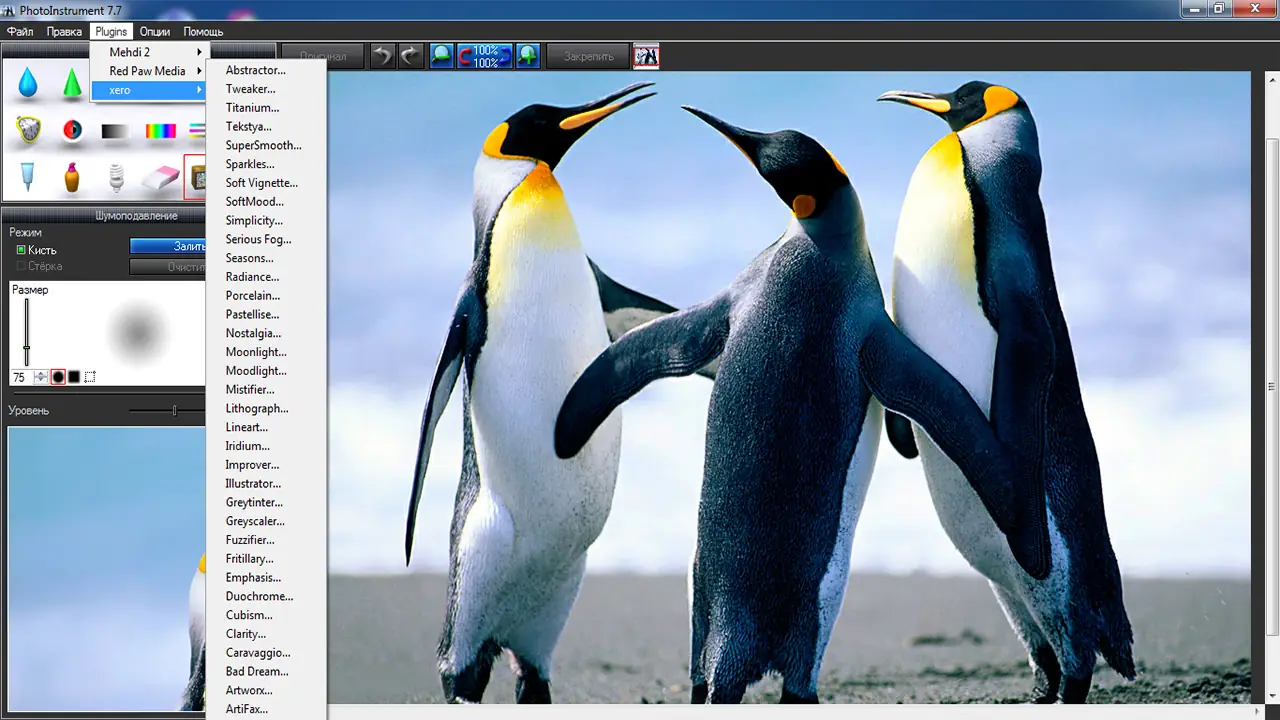Pick the rainbow color spectrum tool
Image resolution: width=1280 pixels, height=720 pixels.
(x=160, y=130)
